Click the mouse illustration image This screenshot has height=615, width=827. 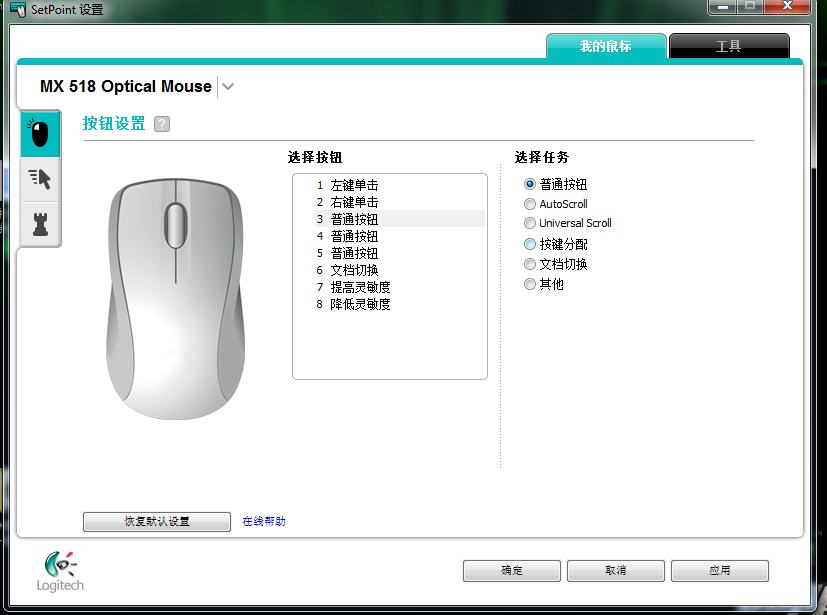click(176, 299)
